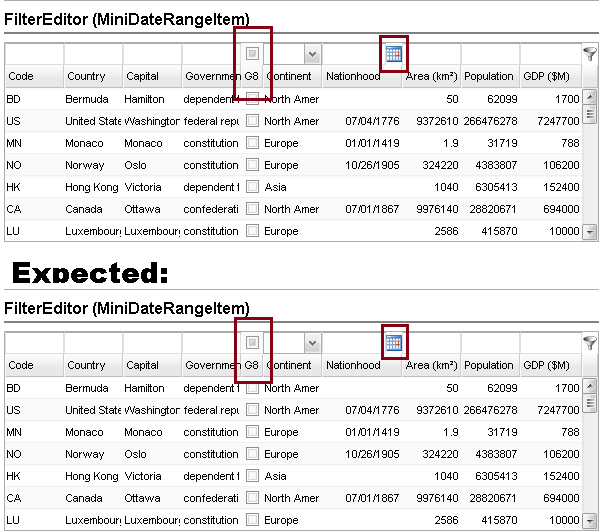The width and height of the screenshot is (606, 532).
Task: Open date range picker in top grid
Action: pyautogui.click(x=394, y=54)
